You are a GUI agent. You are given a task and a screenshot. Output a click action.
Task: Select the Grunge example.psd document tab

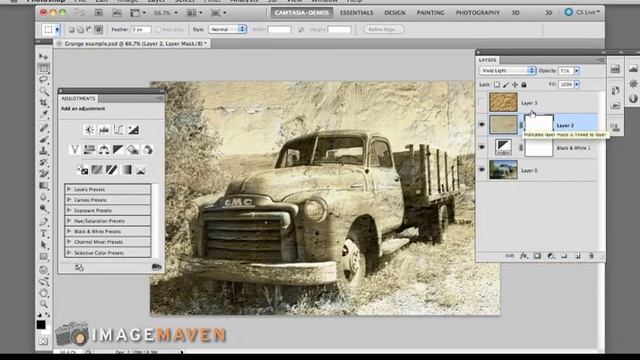point(133,43)
